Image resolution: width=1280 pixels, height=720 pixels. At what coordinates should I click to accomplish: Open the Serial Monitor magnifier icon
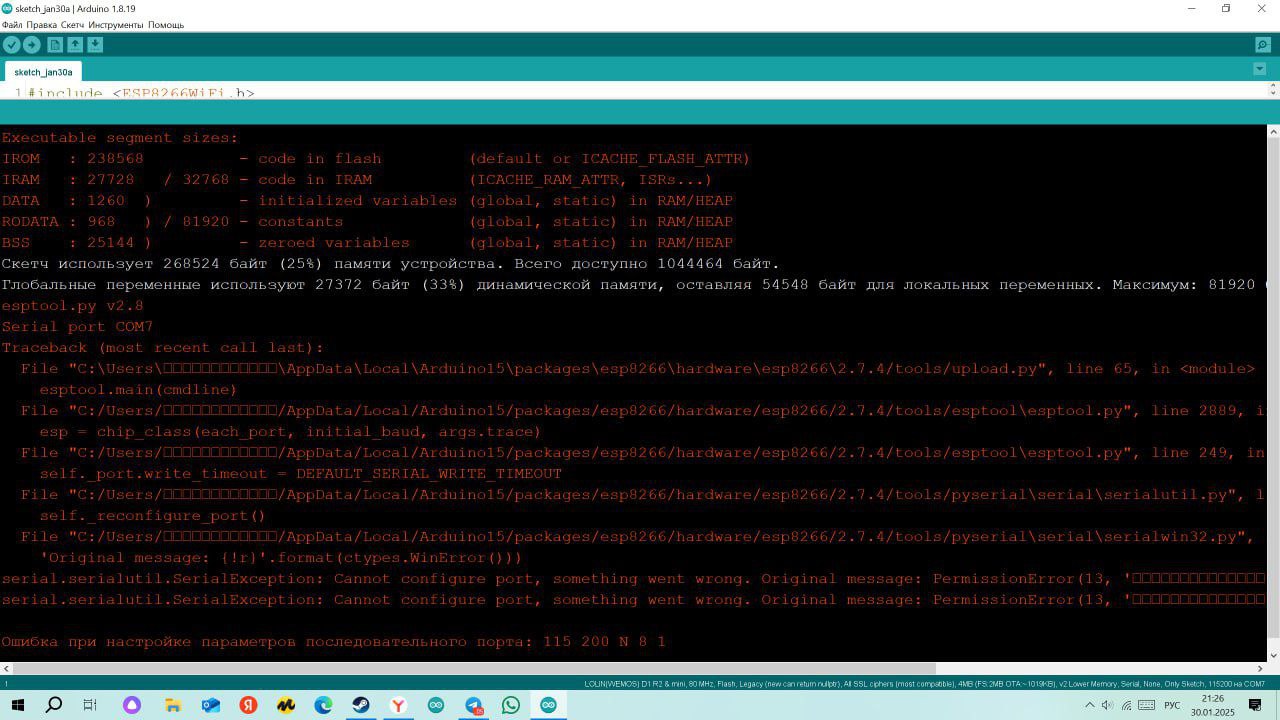[1262, 45]
